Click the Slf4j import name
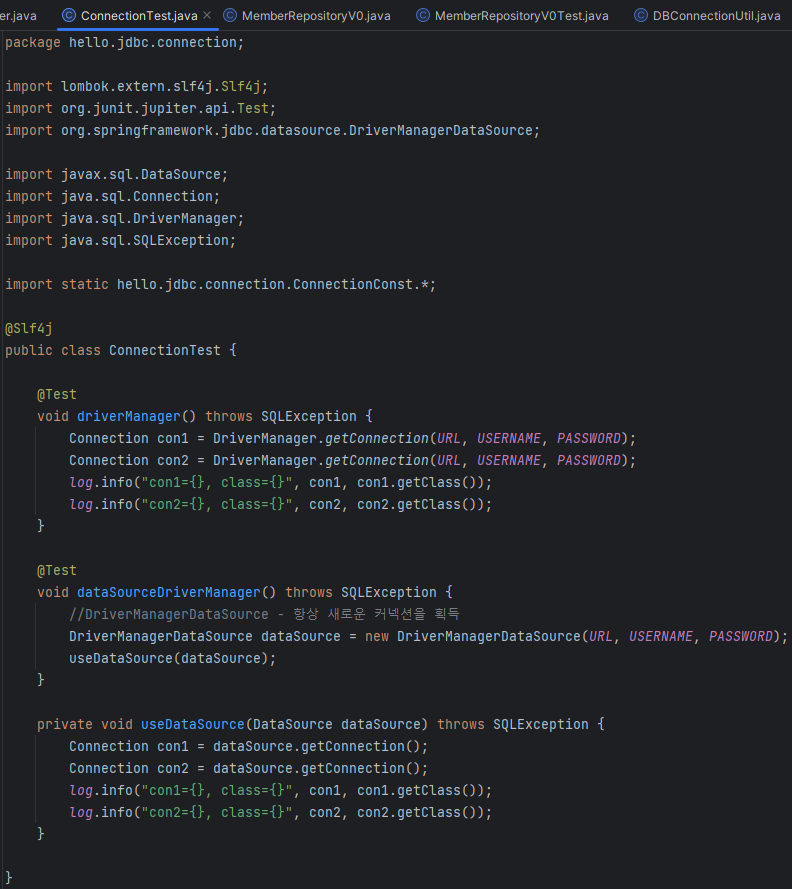 (241, 86)
